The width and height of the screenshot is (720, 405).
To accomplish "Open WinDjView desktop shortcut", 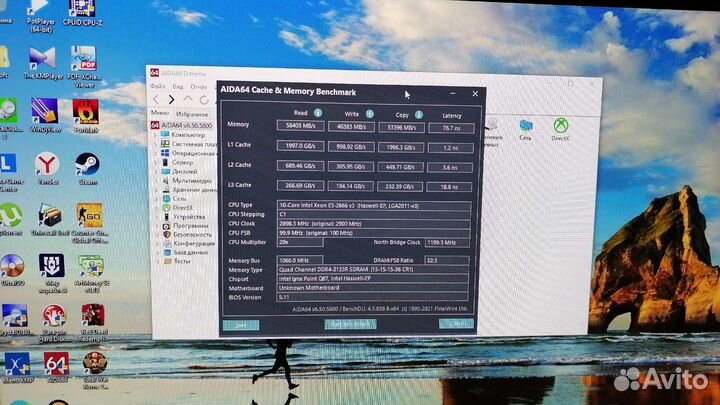I will coord(45,115).
